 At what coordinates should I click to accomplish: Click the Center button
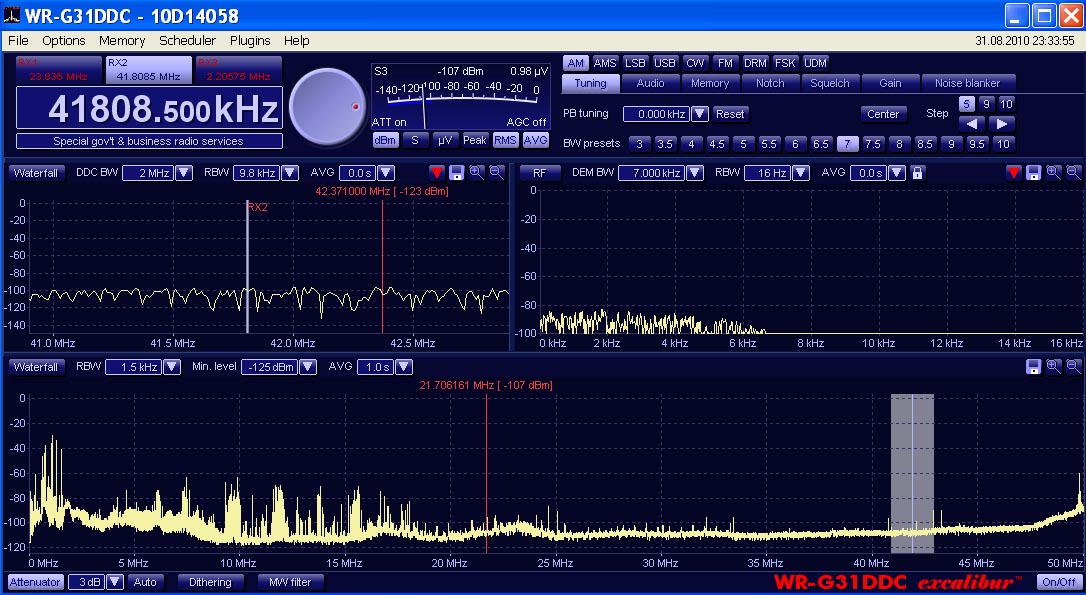pyautogui.click(x=883, y=114)
